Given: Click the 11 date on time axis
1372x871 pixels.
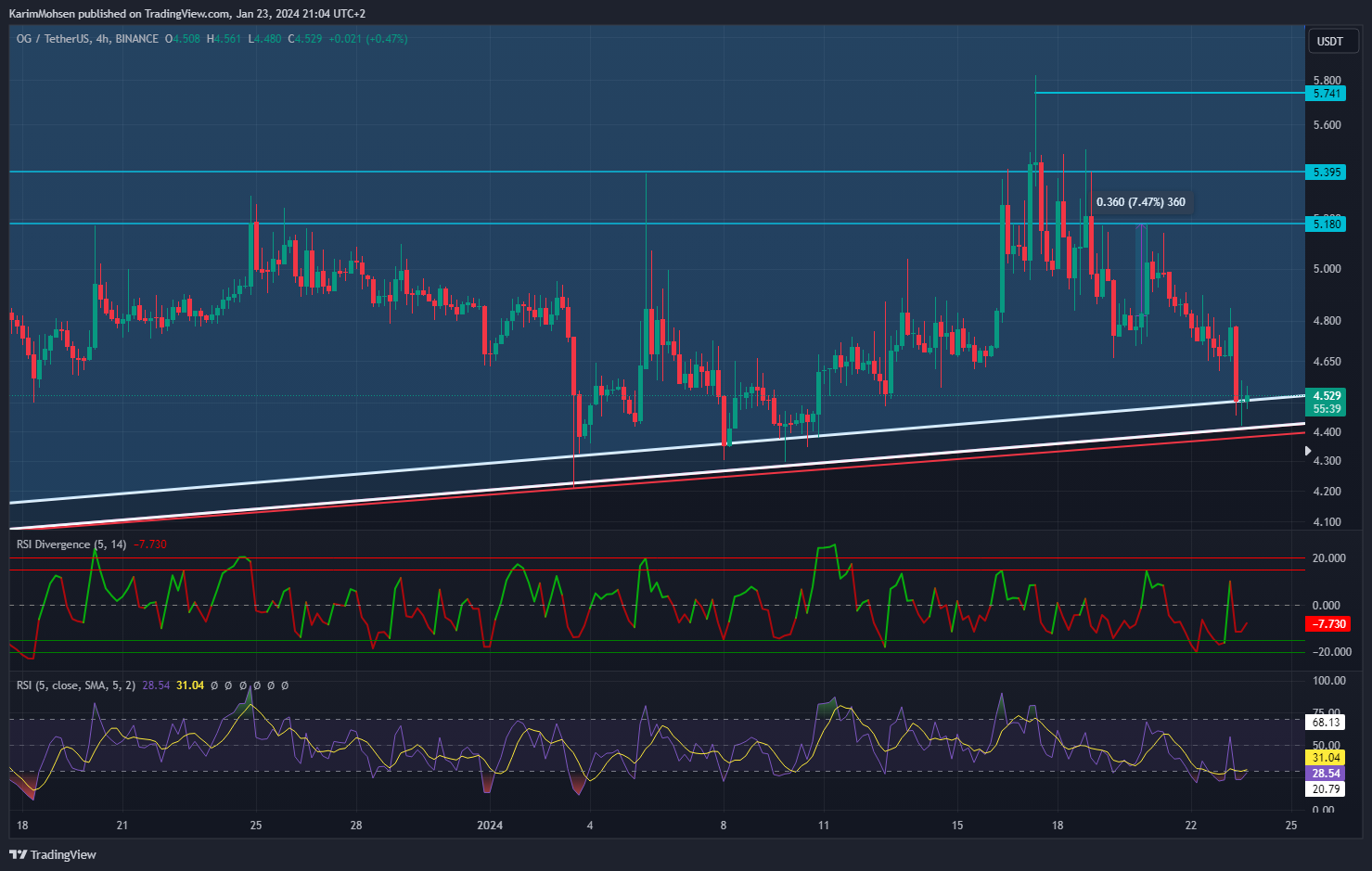Looking at the screenshot, I should [824, 826].
